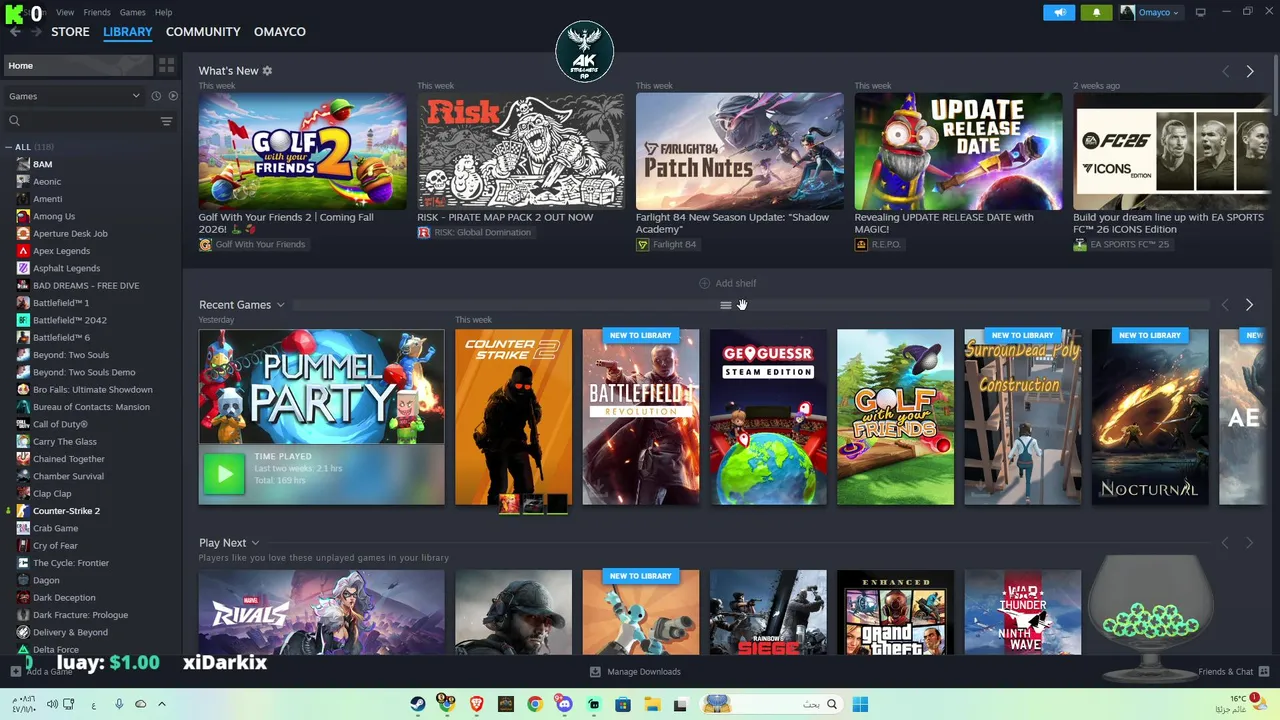Select Clap Clap in the game list

[52, 494]
